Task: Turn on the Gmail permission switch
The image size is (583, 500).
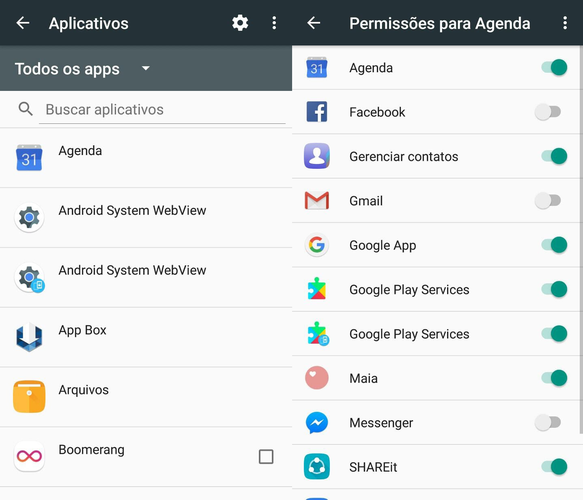Action: coord(548,201)
